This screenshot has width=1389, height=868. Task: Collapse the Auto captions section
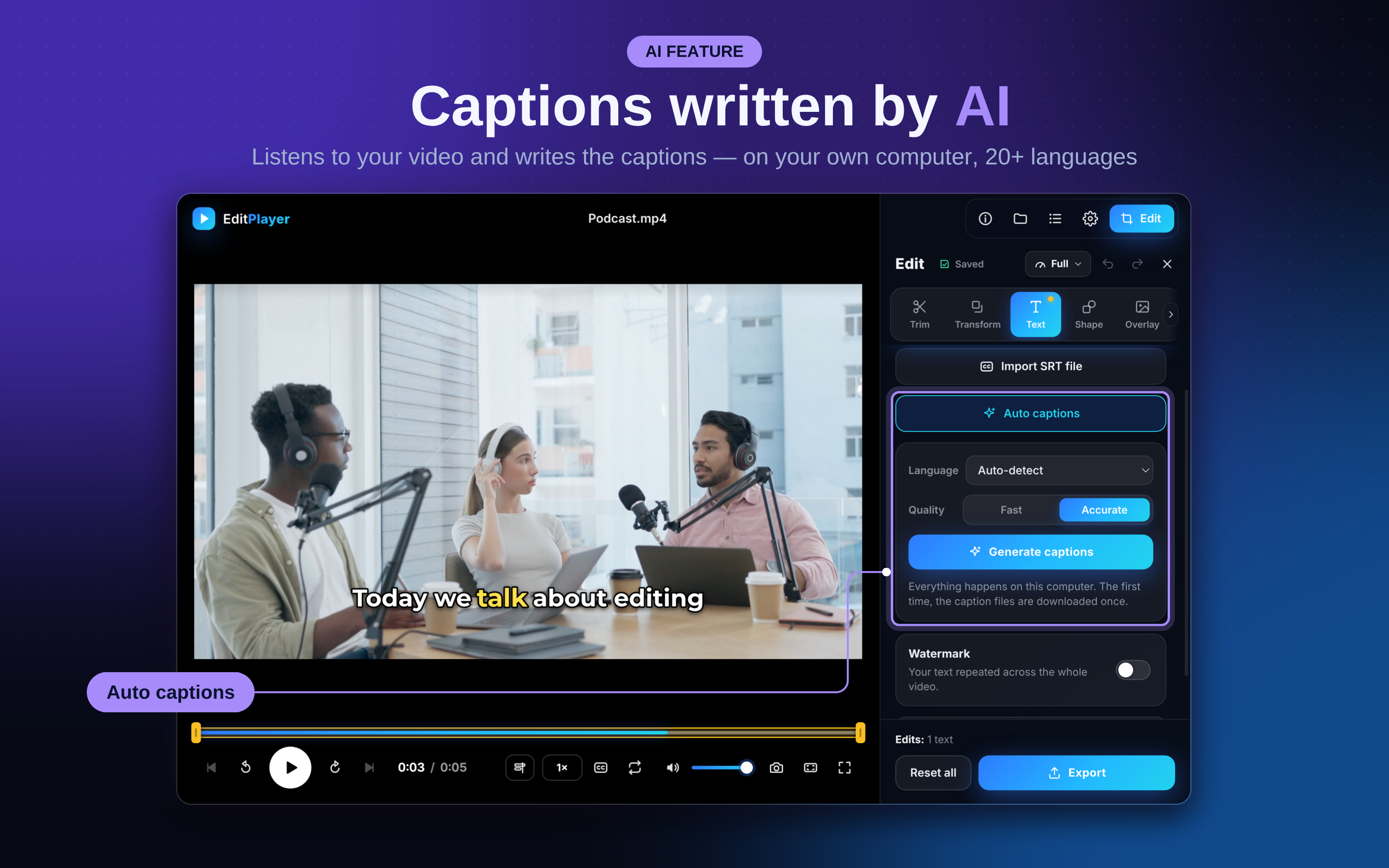pos(1030,413)
